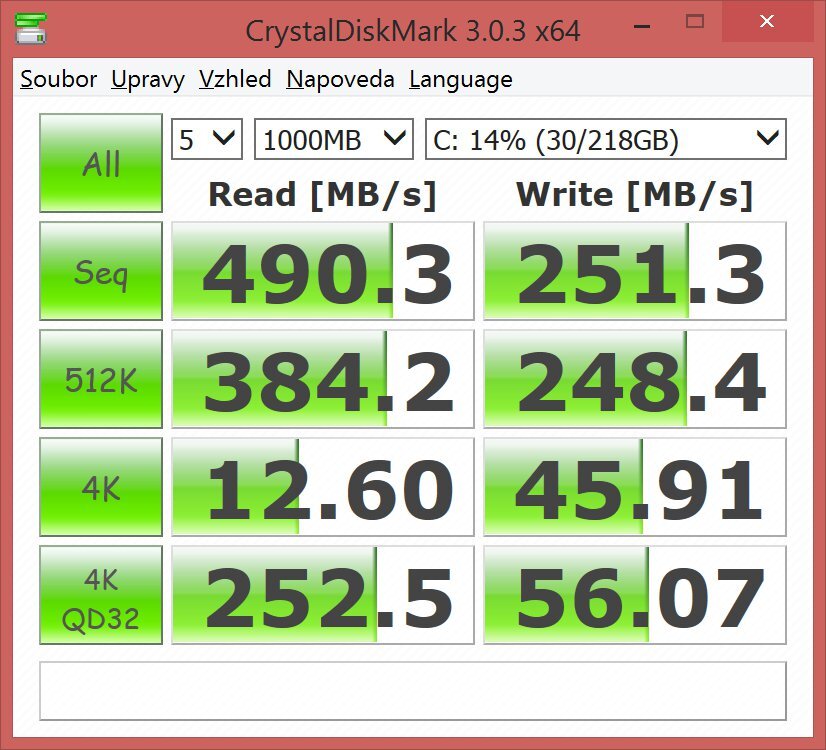Open the 1000MB test size dropdown
This screenshot has width=826, height=750.
tap(334, 139)
